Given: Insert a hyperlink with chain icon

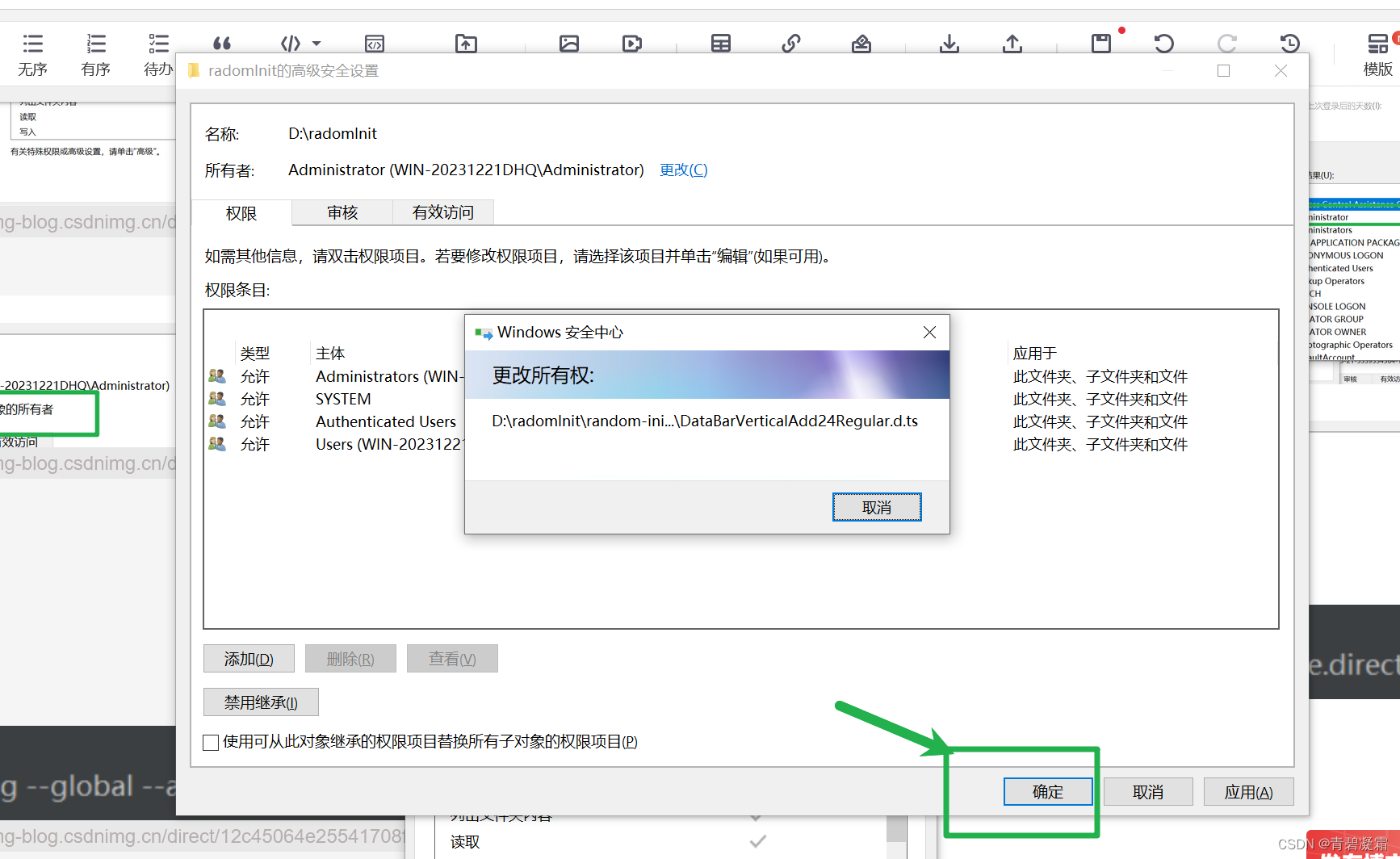Looking at the screenshot, I should (791, 43).
